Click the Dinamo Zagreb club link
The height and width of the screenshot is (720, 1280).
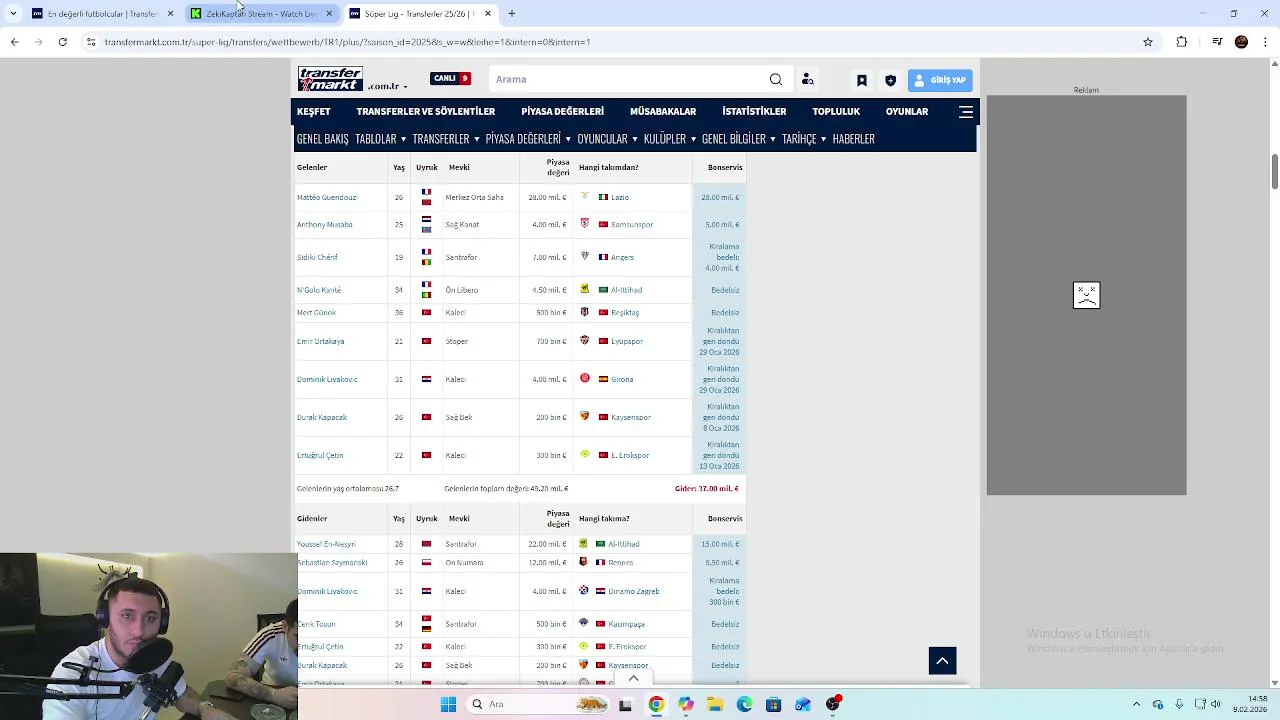pyautogui.click(x=634, y=592)
